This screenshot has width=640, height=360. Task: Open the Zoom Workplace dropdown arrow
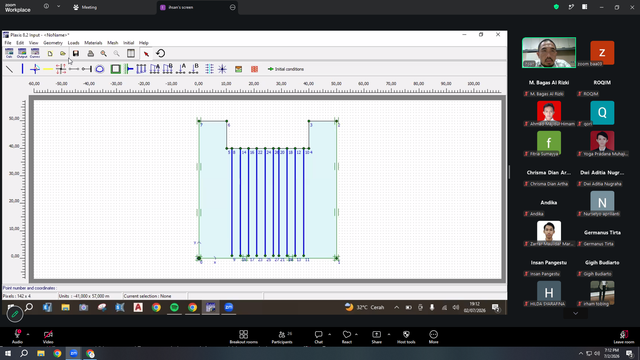pos(58,7)
